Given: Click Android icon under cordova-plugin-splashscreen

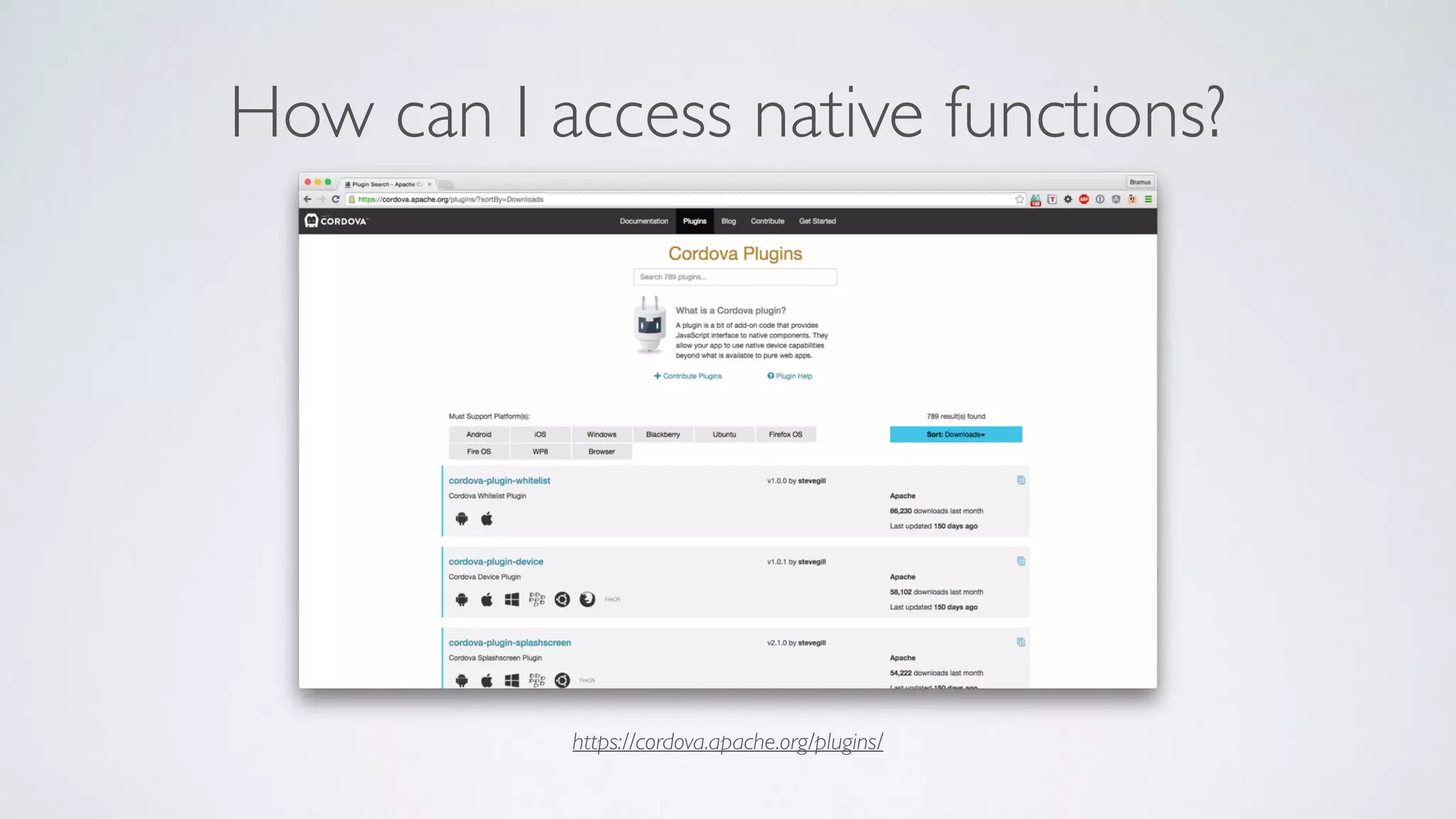Looking at the screenshot, I should click(x=462, y=681).
